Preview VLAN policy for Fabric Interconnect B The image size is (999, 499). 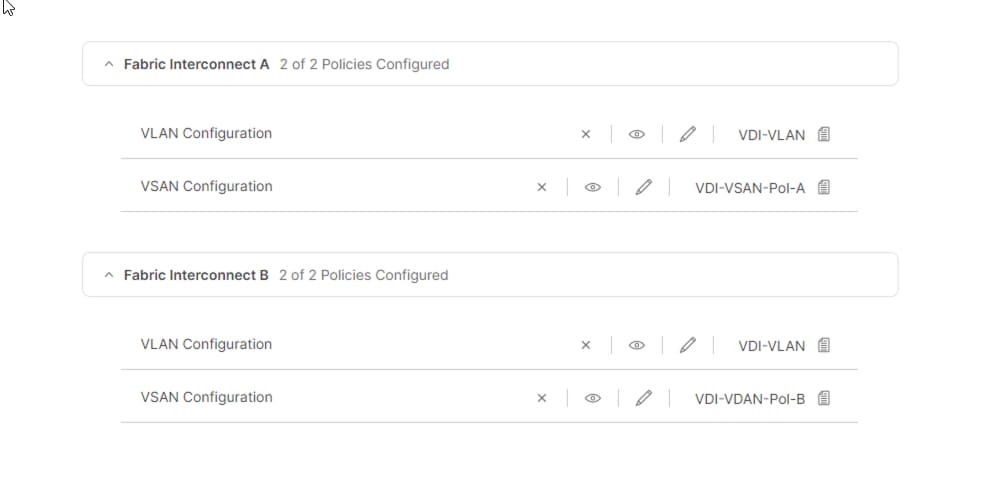pos(636,345)
